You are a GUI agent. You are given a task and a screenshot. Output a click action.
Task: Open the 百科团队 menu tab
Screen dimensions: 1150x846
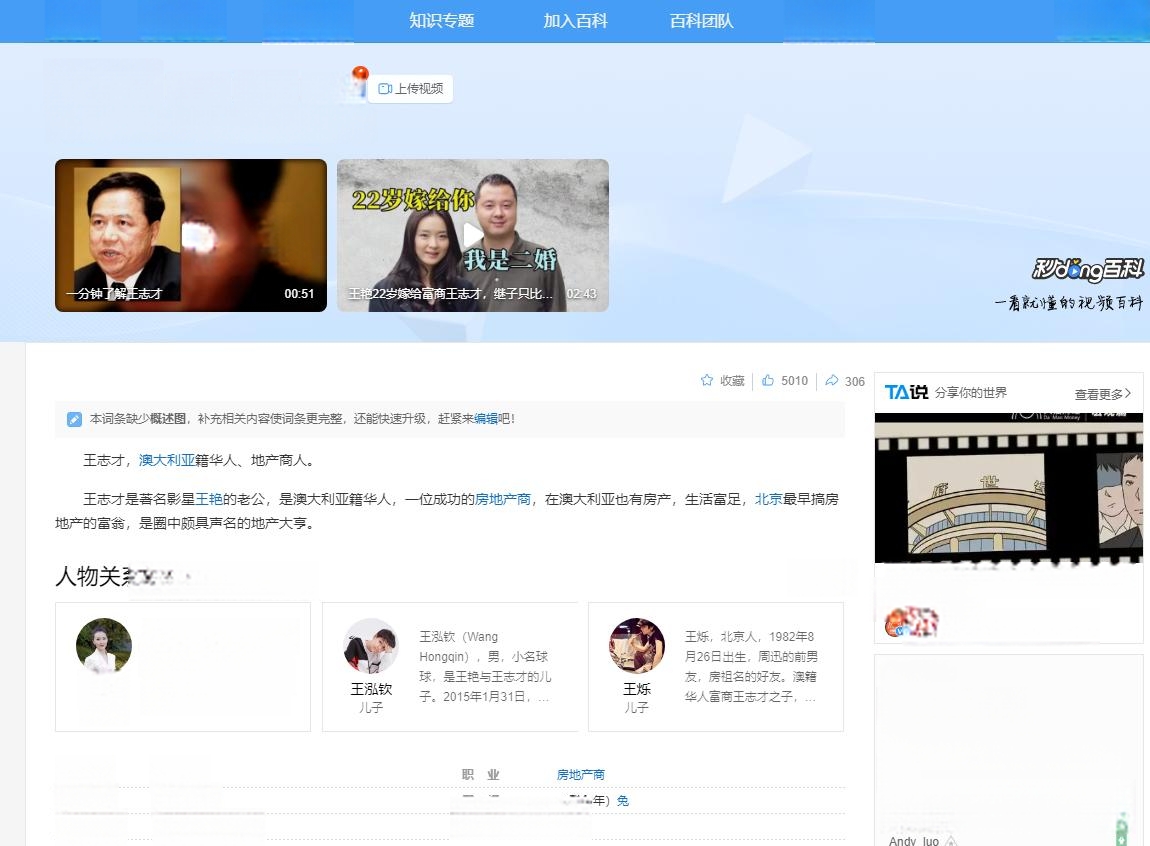click(x=701, y=21)
